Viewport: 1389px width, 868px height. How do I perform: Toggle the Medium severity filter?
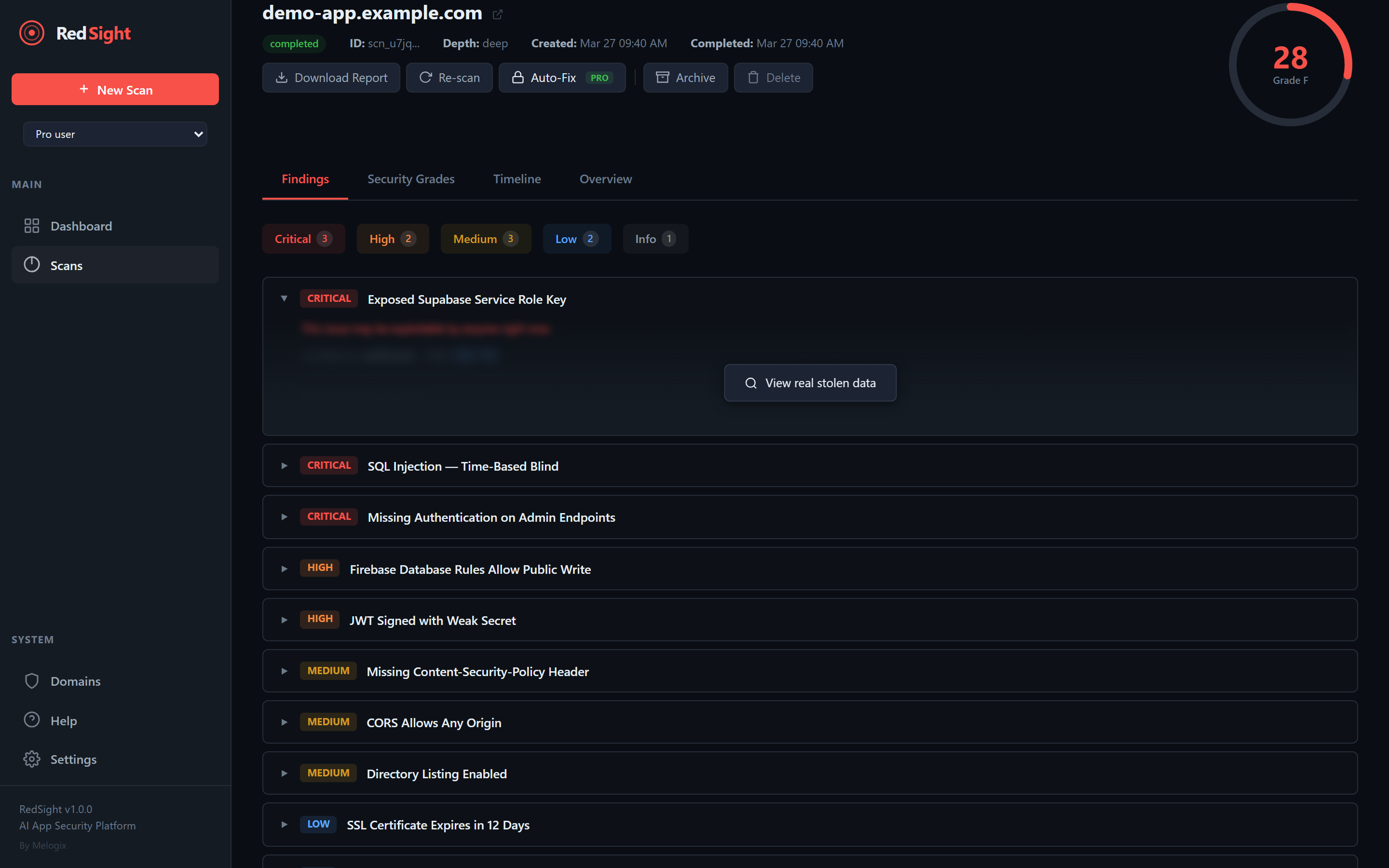tap(485, 239)
